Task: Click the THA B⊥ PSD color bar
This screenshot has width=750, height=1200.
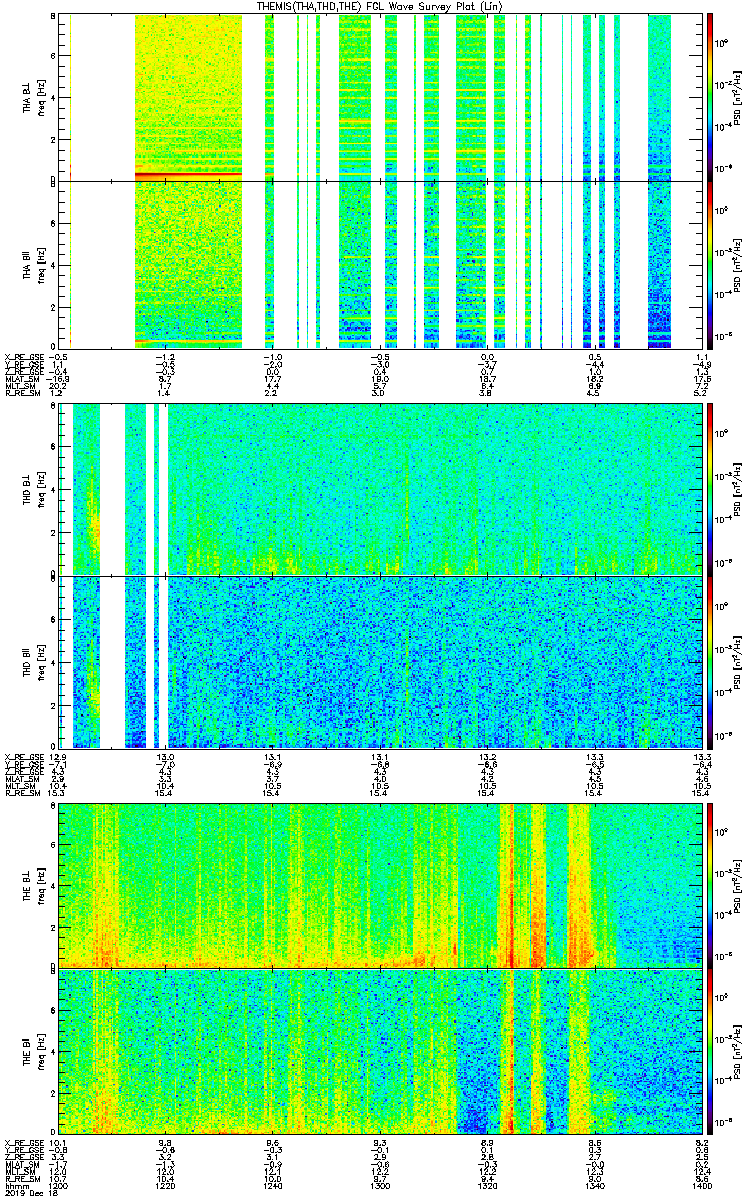Action: (710, 97)
